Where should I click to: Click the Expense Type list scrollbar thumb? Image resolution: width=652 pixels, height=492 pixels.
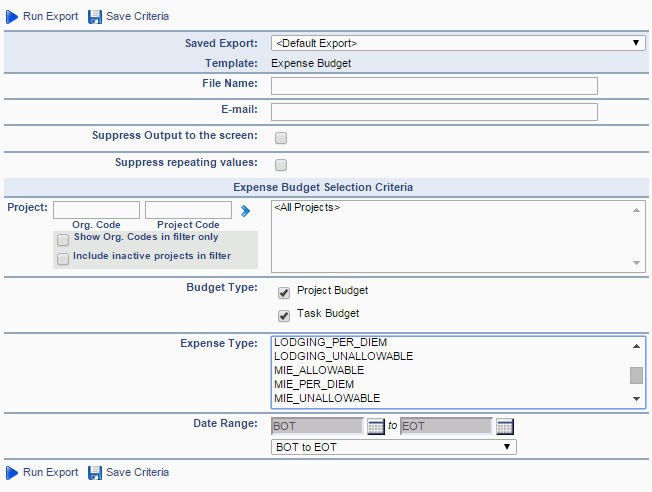point(636,375)
